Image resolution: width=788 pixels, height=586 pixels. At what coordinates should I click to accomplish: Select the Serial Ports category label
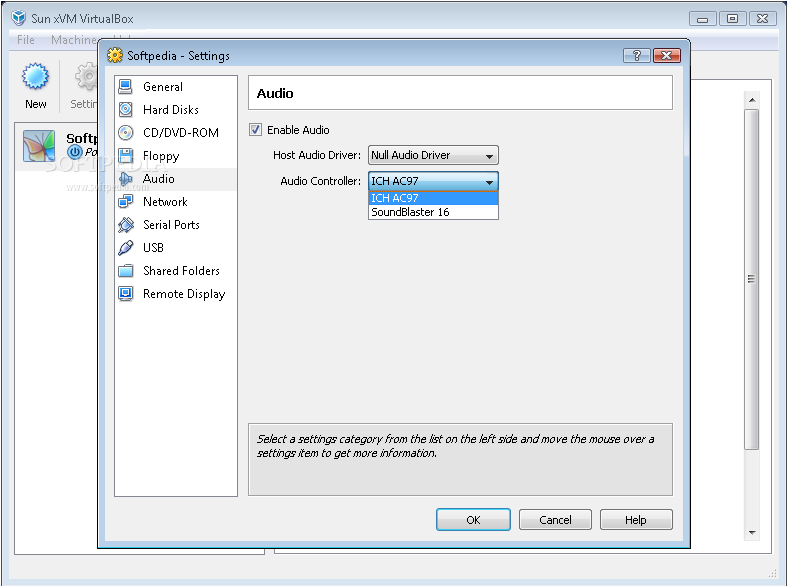[x=171, y=225]
